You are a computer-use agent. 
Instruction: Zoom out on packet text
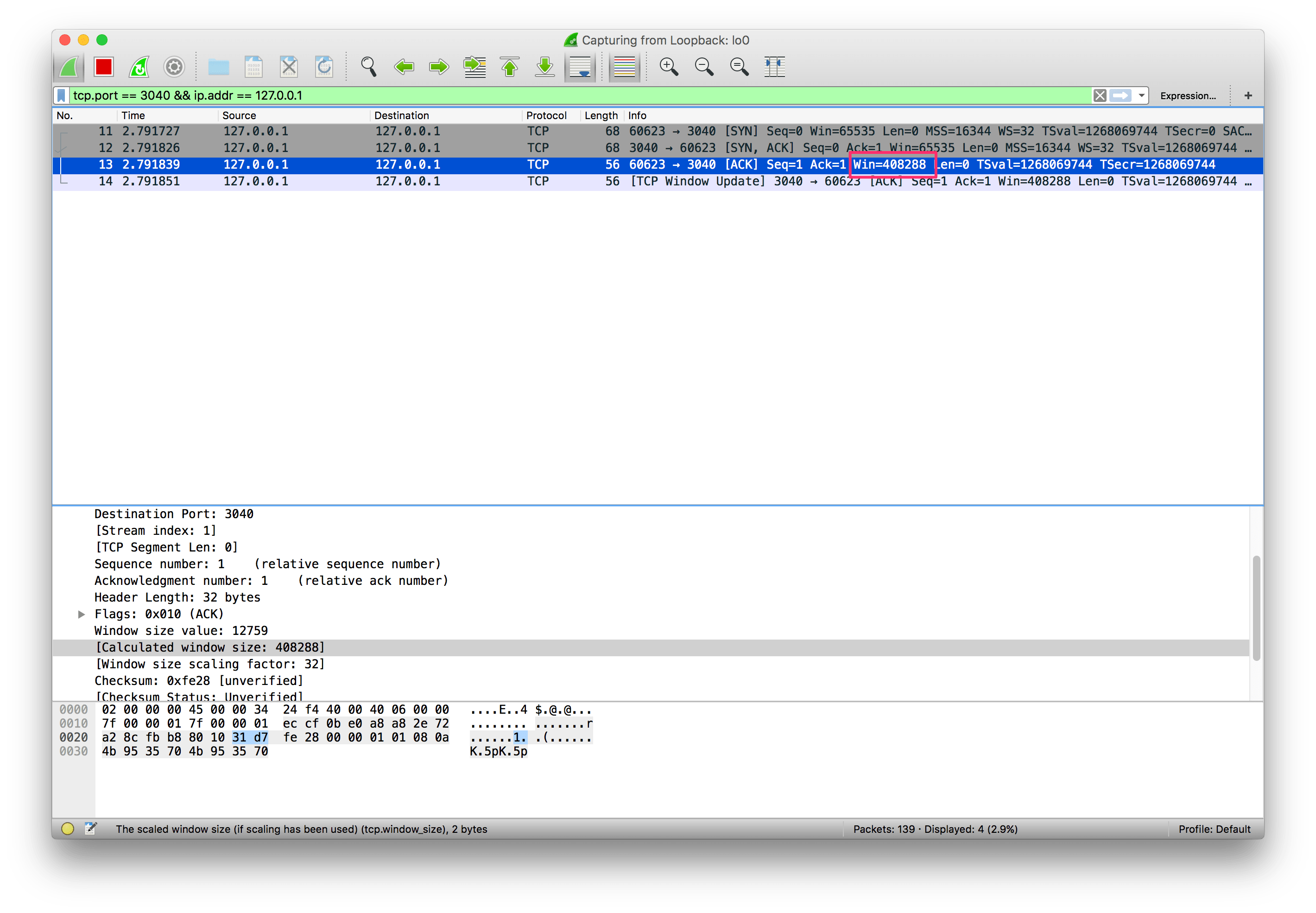(x=704, y=67)
